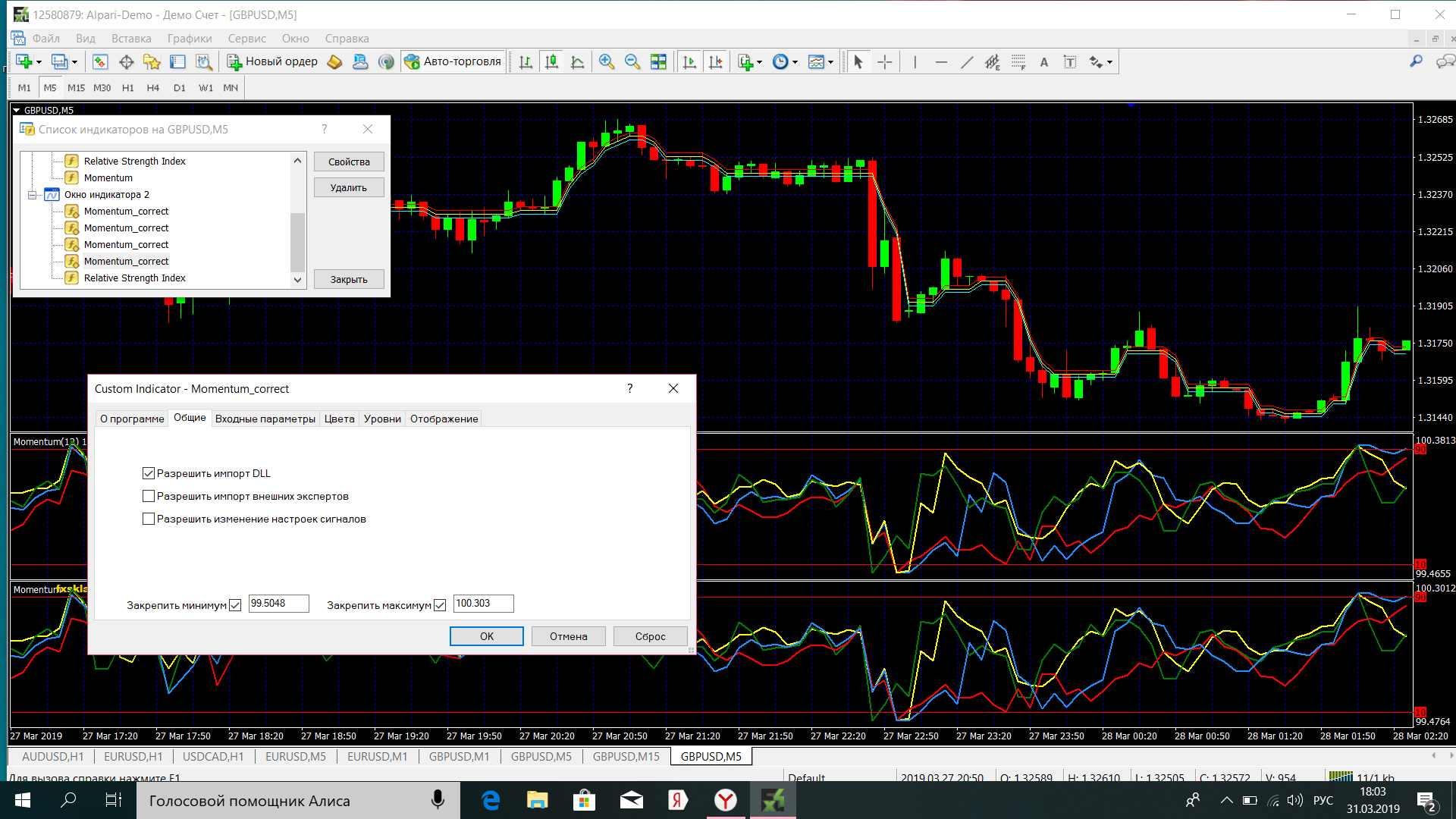
Task: Select the crosshair cursor tool
Action: (885, 62)
